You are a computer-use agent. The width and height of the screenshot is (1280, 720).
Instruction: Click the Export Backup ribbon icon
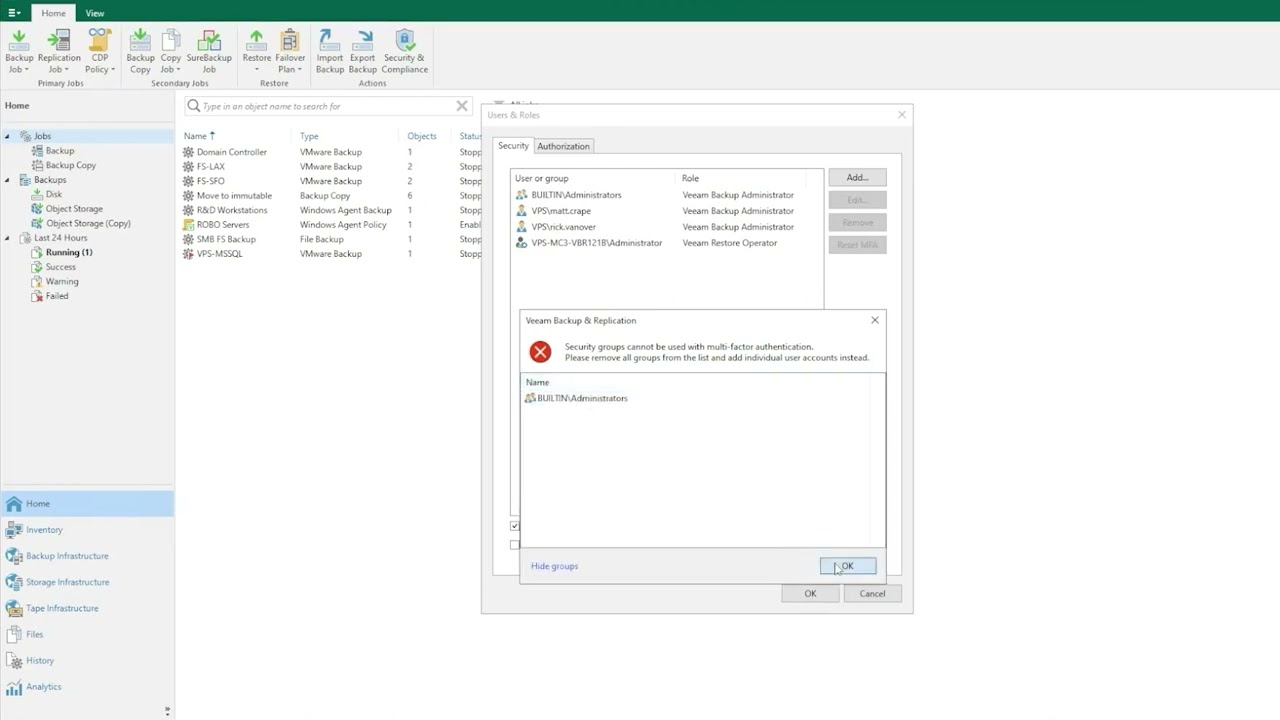[x=363, y=51]
